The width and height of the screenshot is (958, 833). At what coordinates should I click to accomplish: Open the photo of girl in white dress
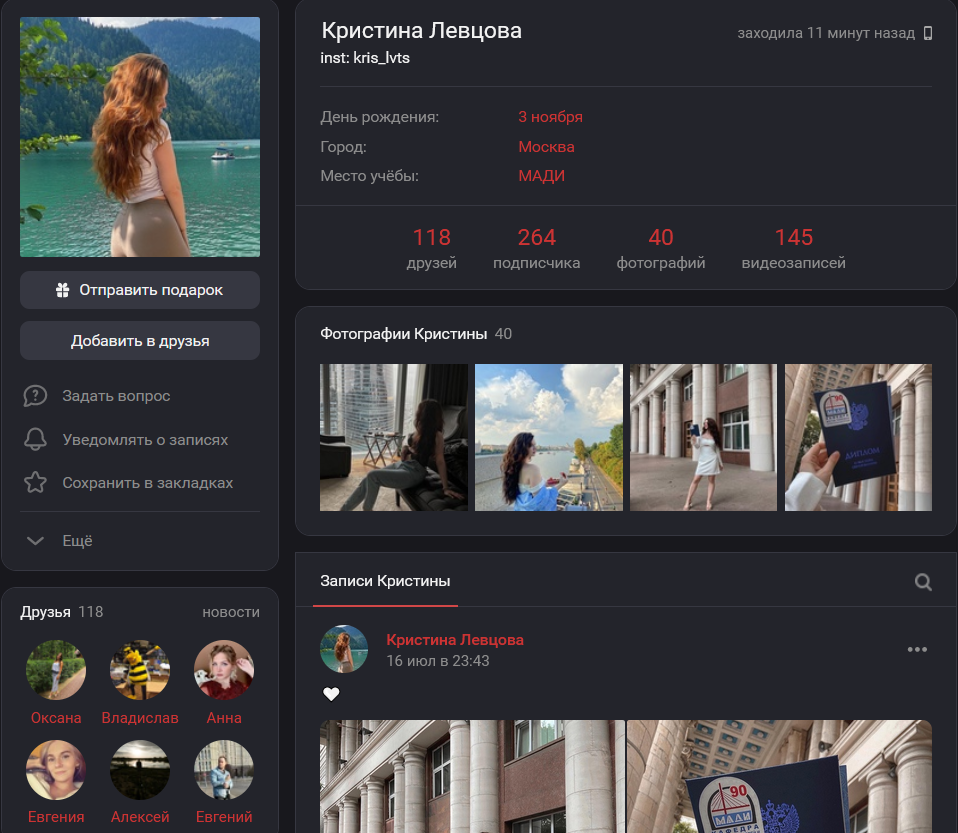pyautogui.click(x=703, y=438)
